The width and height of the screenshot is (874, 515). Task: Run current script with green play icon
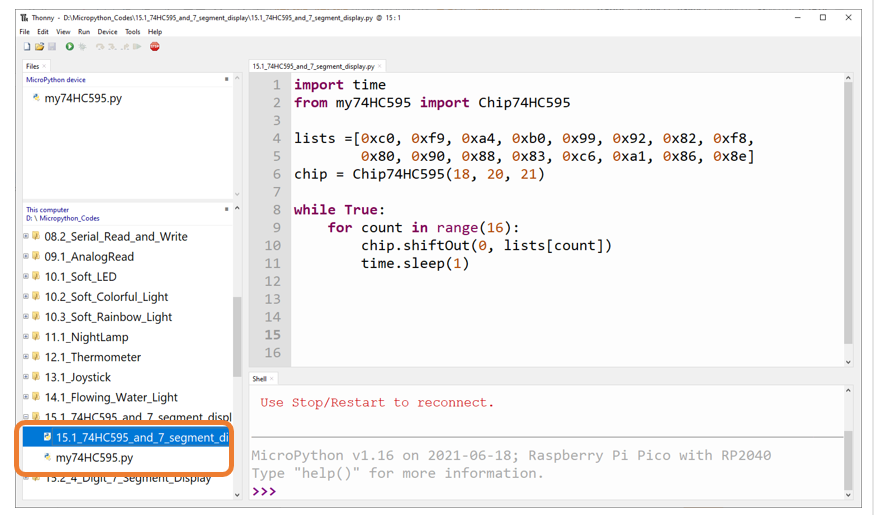coord(70,47)
